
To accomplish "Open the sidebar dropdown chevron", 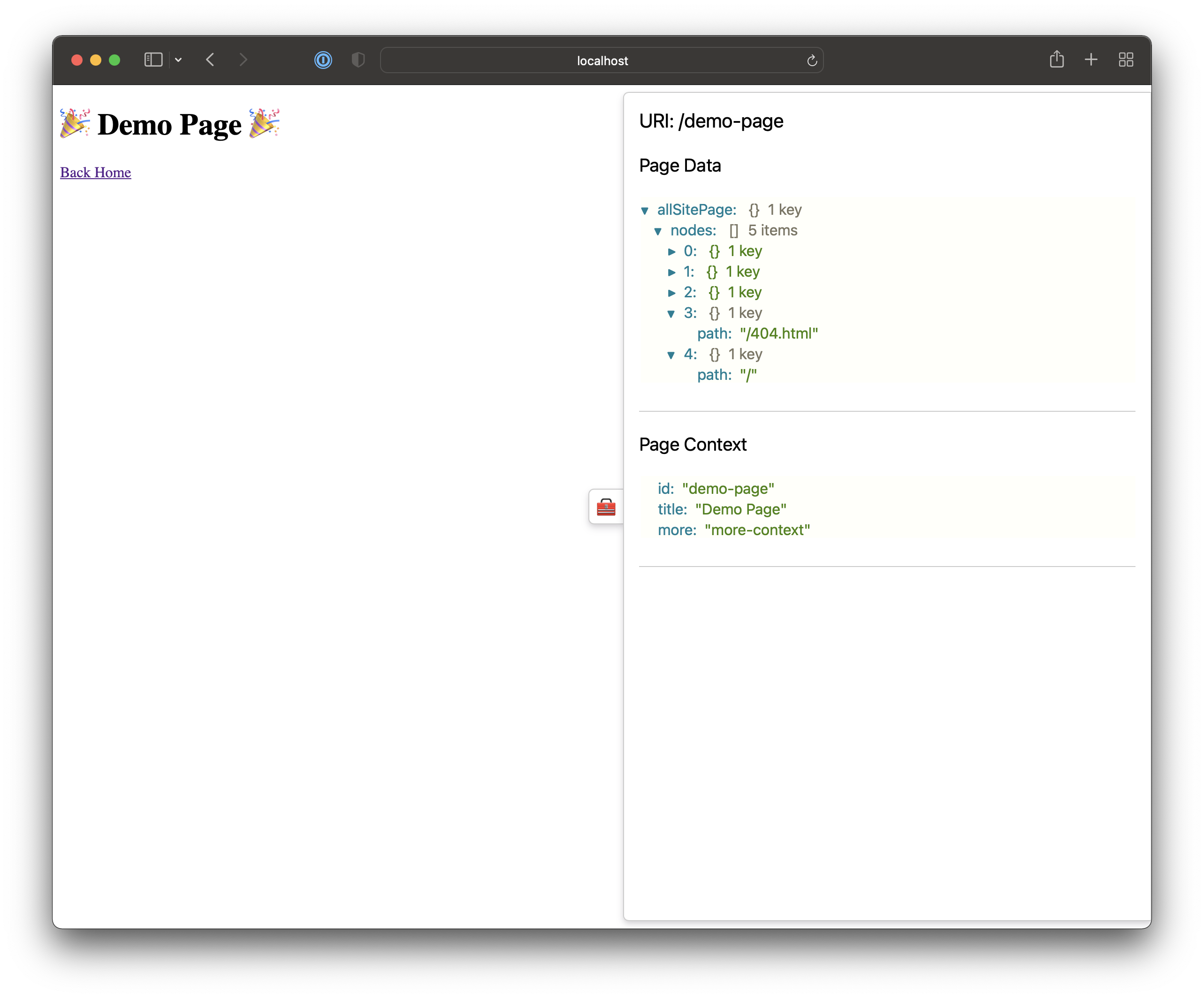I will (x=178, y=60).
